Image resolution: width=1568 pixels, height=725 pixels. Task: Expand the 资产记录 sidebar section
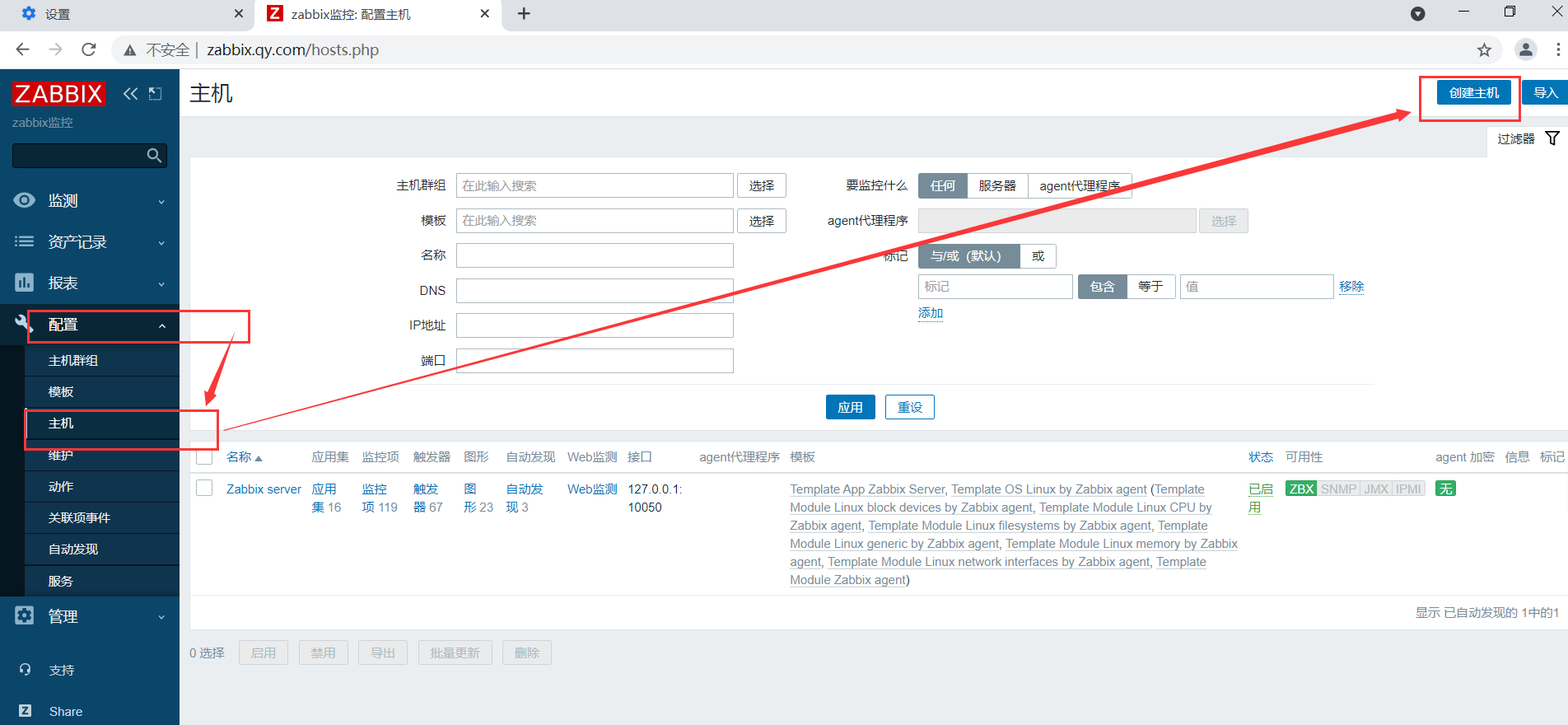[90, 241]
